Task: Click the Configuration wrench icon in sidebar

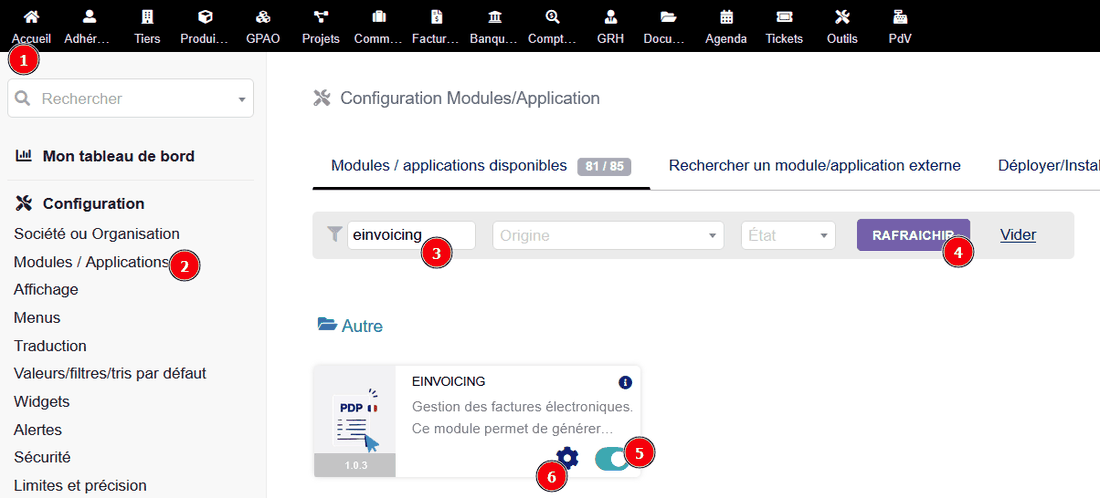Action: (24, 203)
